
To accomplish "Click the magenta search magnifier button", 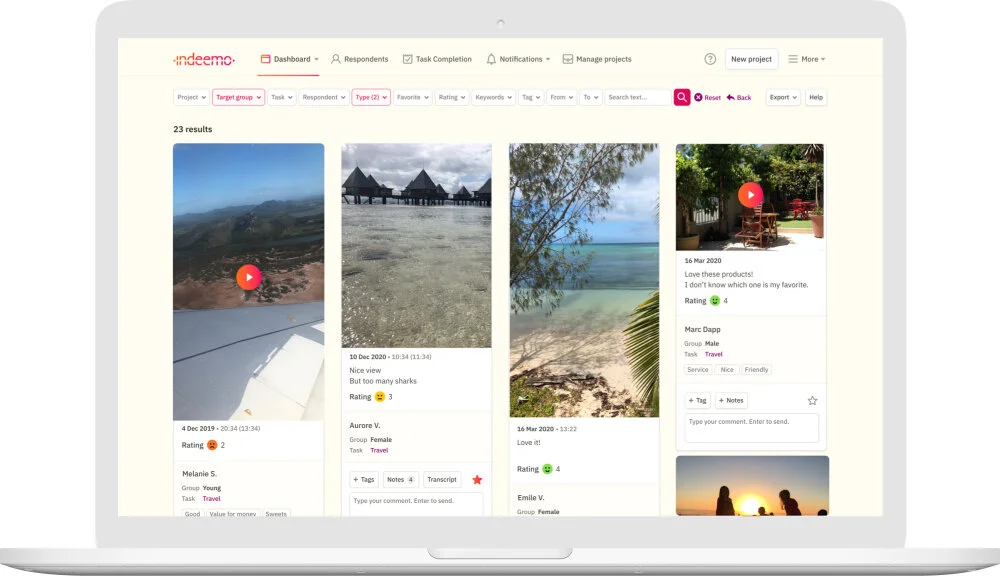I will [682, 97].
